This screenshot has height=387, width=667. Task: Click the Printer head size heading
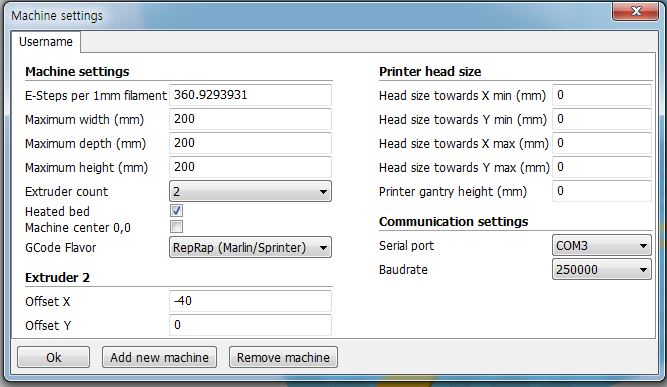click(x=430, y=71)
